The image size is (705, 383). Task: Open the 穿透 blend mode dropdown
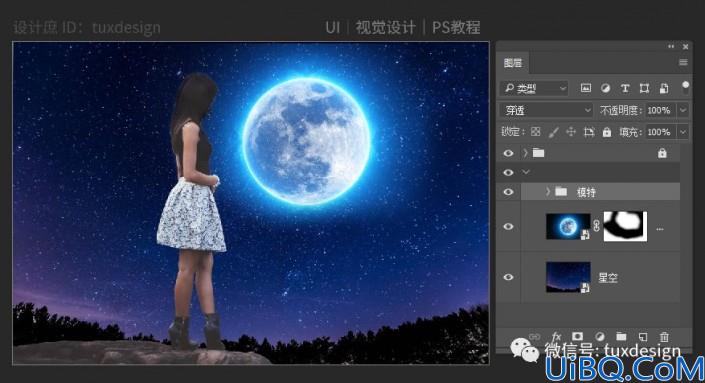[x=546, y=110]
